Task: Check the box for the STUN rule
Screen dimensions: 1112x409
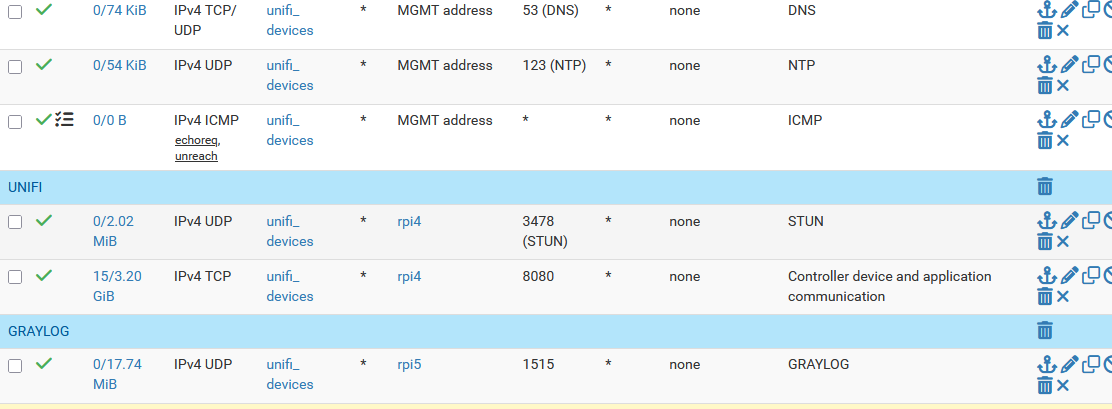Action: coord(15,222)
